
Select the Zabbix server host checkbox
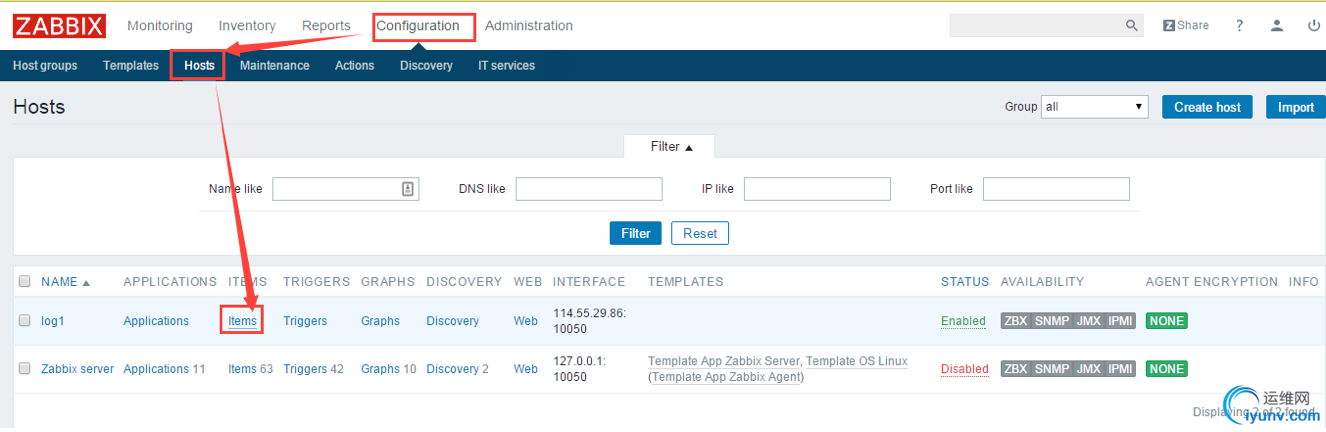[x=25, y=369]
